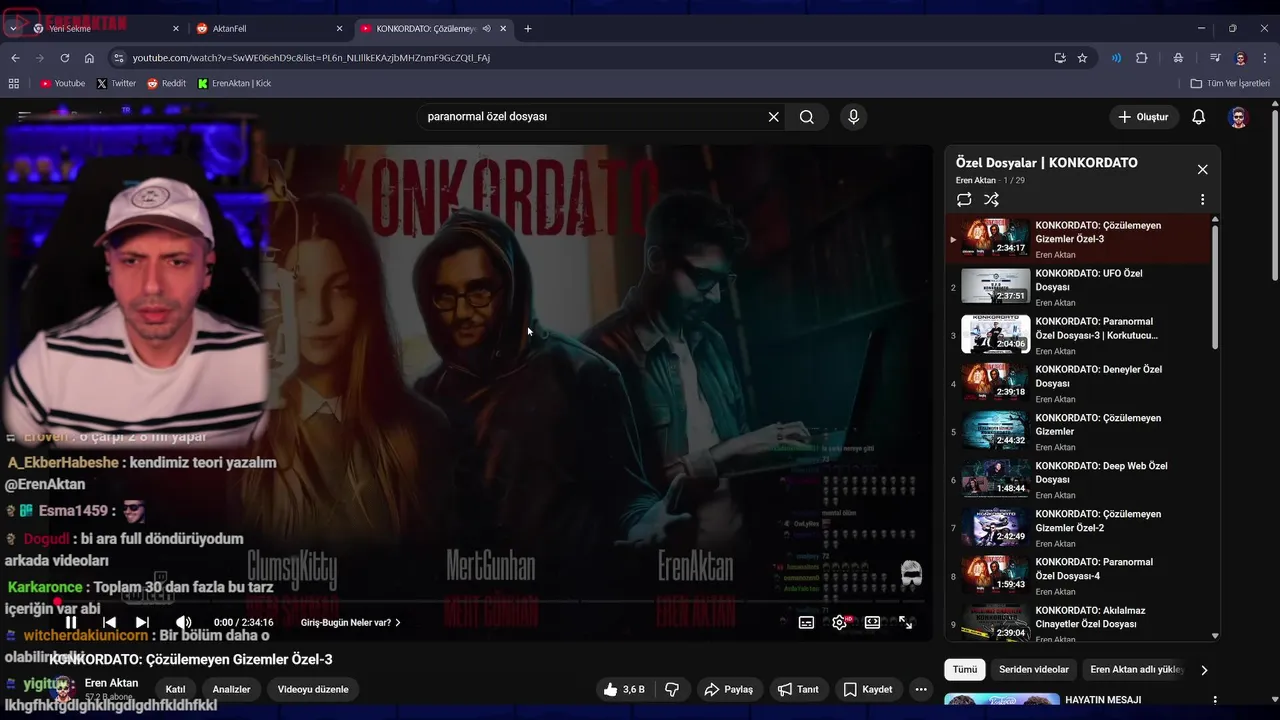Open YouTube notifications bell
This screenshot has height=720, width=1280.
pos(1198,117)
